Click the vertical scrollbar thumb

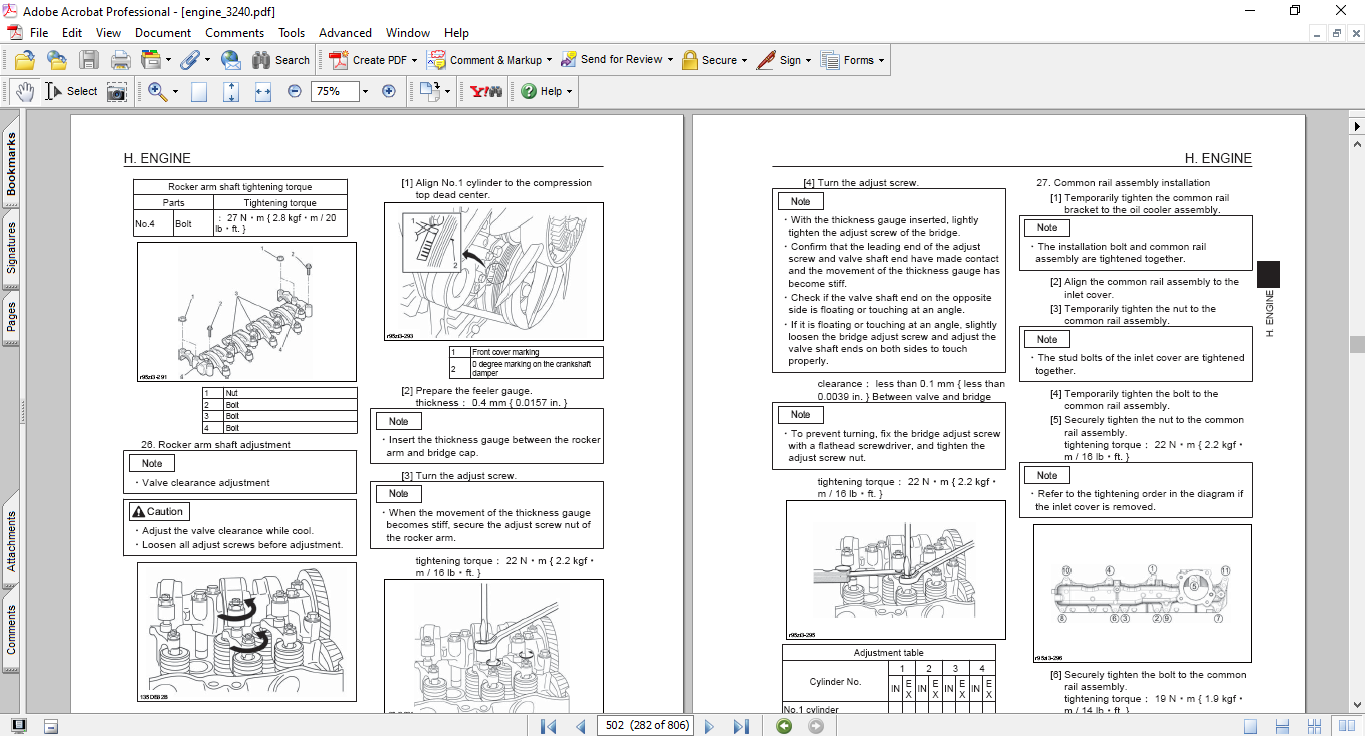click(x=1356, y=344)
